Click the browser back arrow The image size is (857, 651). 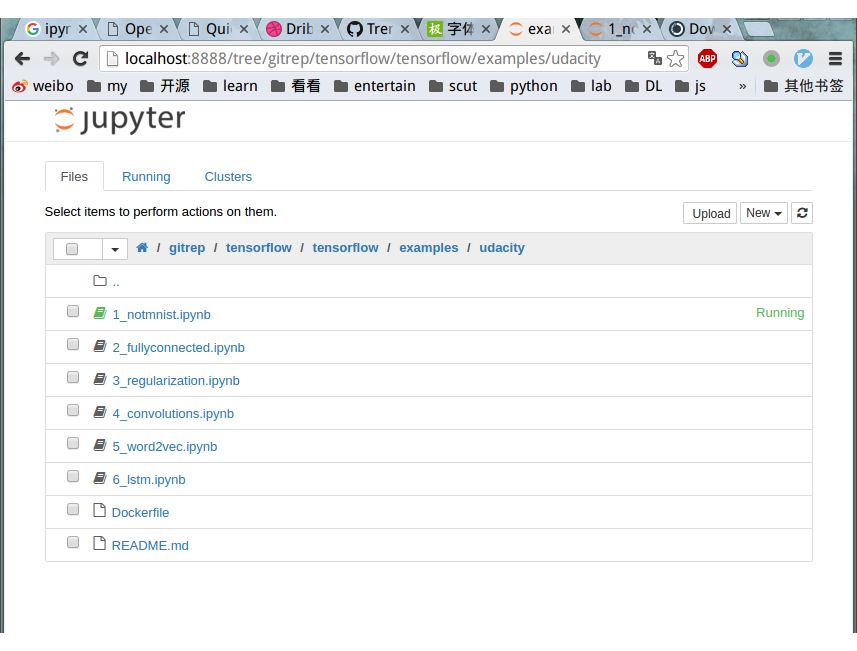[22, 58]
